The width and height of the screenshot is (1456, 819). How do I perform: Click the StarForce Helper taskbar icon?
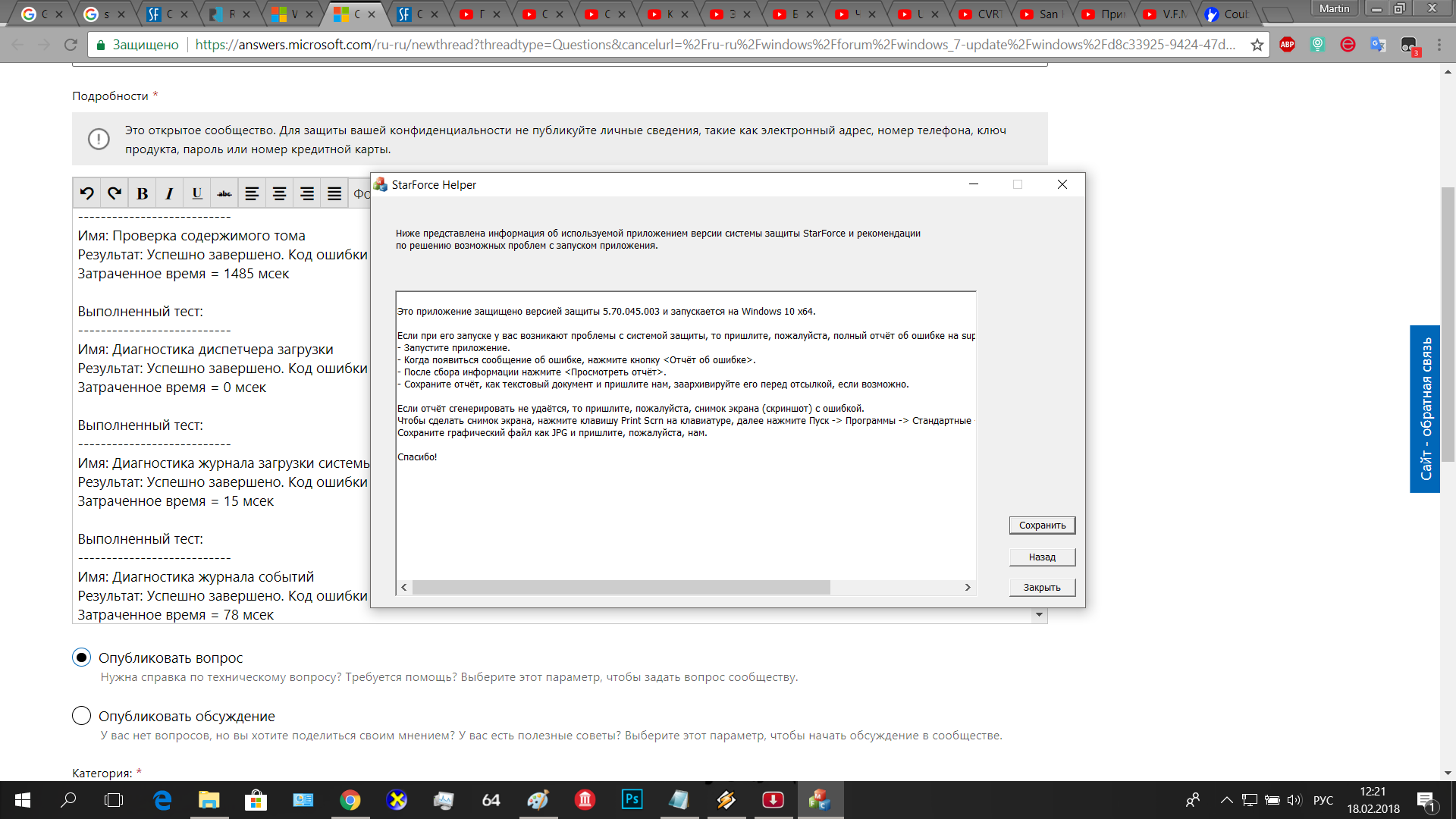click(820, 800)
